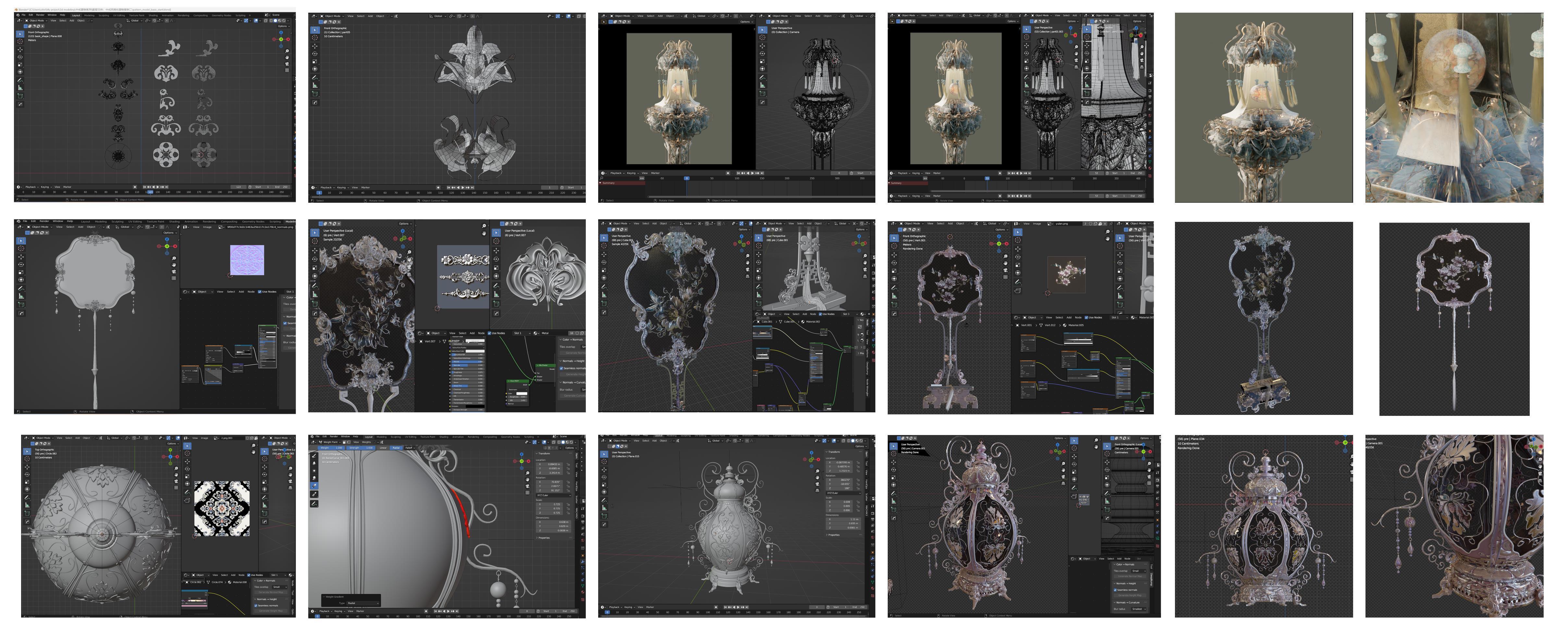The height and width of the screenshot is (629, 1568).
Task: Select the Measure tool in the part05 viewport
Action: pos(315,85)
